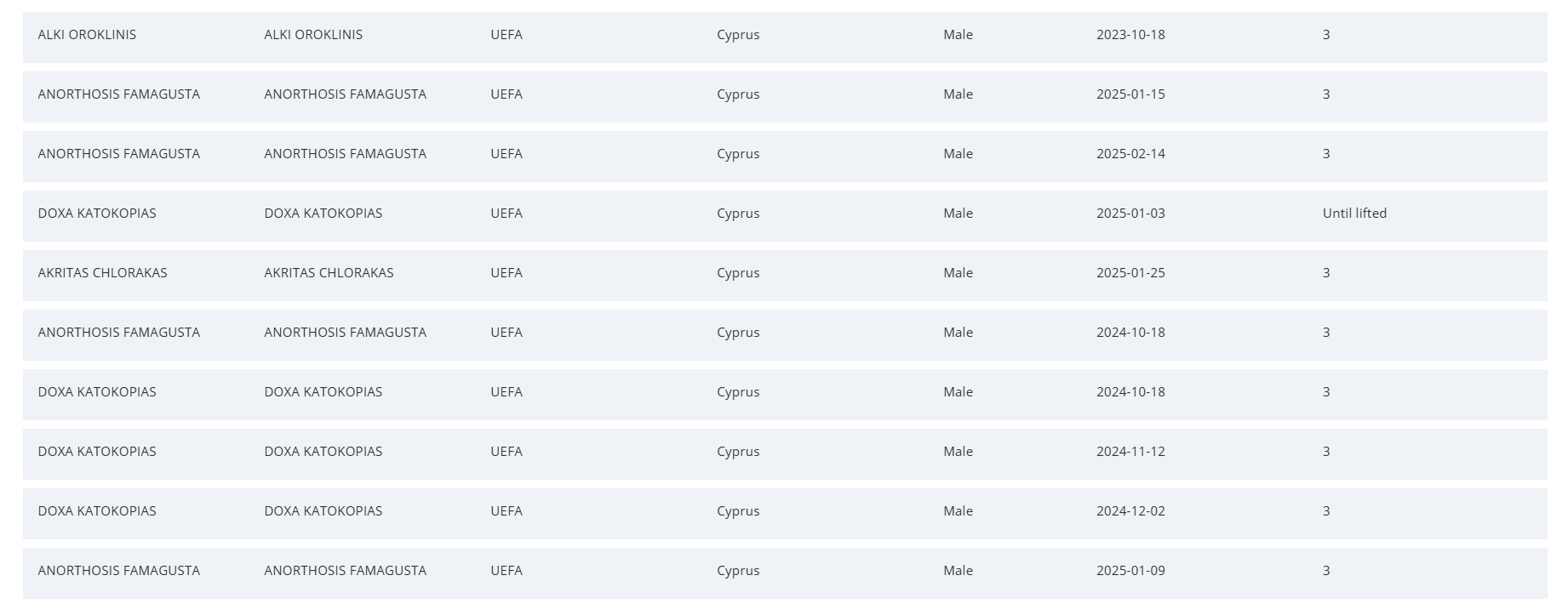Click Cyprus in the 2025-01-09 row

click(738, 571)
